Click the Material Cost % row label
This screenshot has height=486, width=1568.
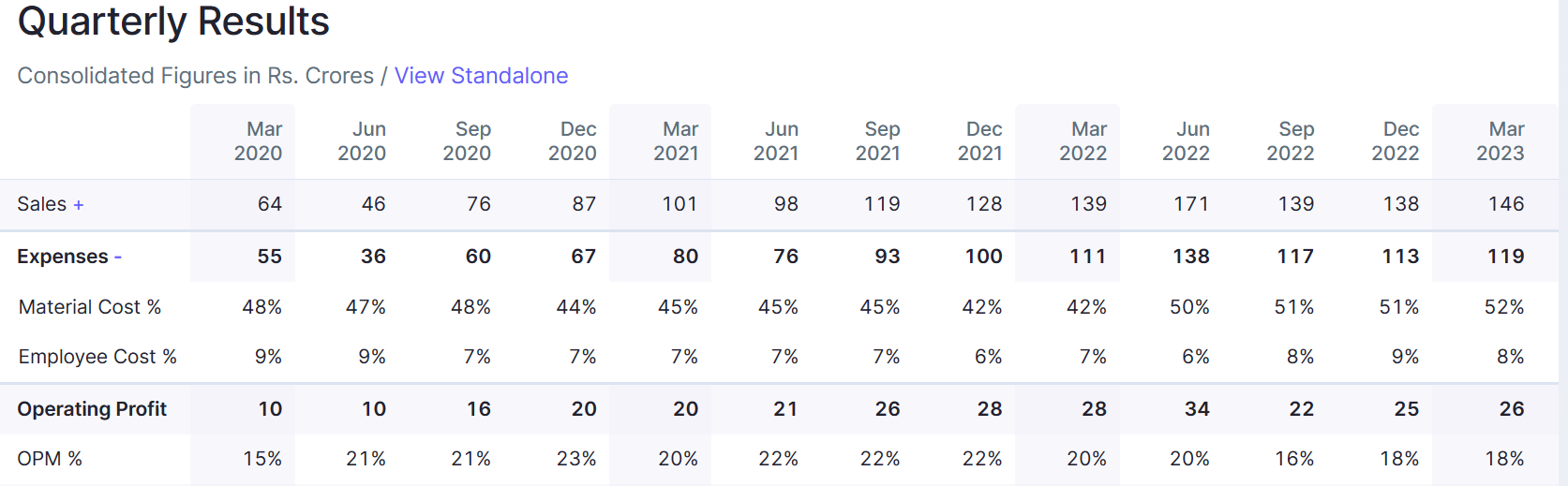click(90, 307)
